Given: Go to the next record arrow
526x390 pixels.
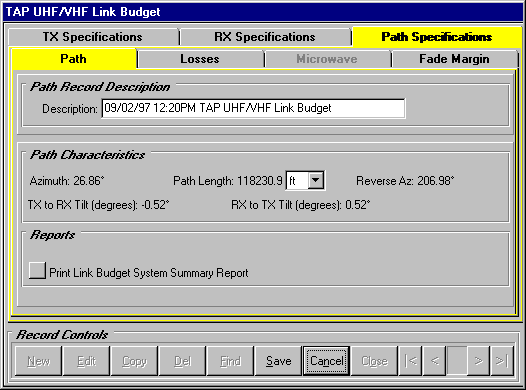Looking at the screenshot, I should 478,361.
